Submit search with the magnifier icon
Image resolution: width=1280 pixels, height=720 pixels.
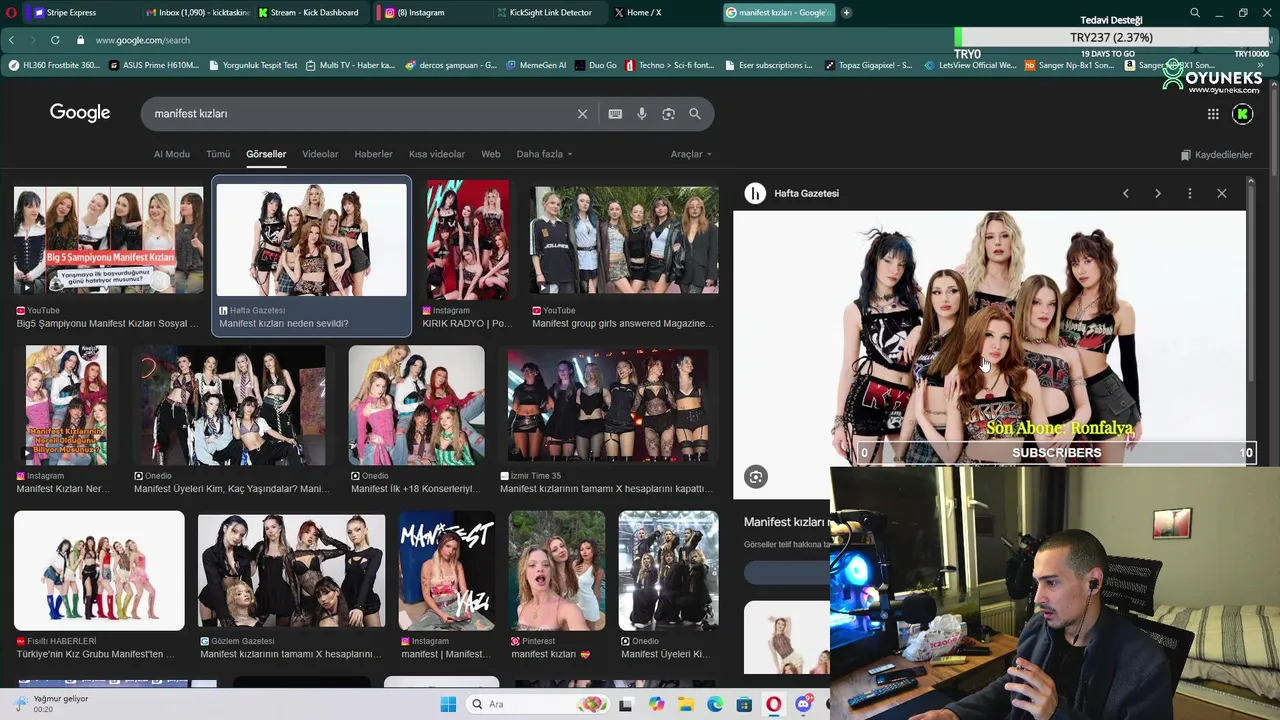click(695, 114)
